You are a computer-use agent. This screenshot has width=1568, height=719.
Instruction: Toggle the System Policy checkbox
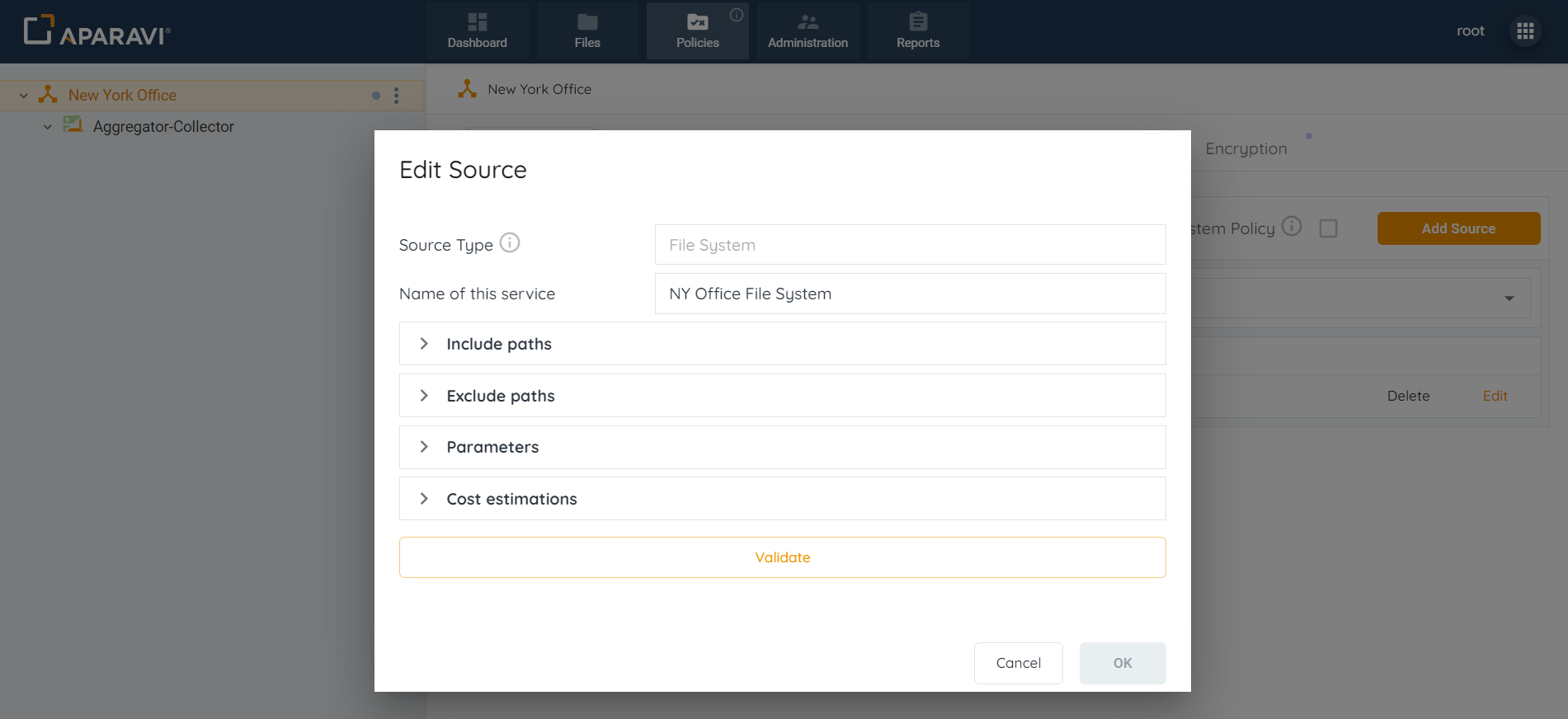click(x=1328, y=228)
